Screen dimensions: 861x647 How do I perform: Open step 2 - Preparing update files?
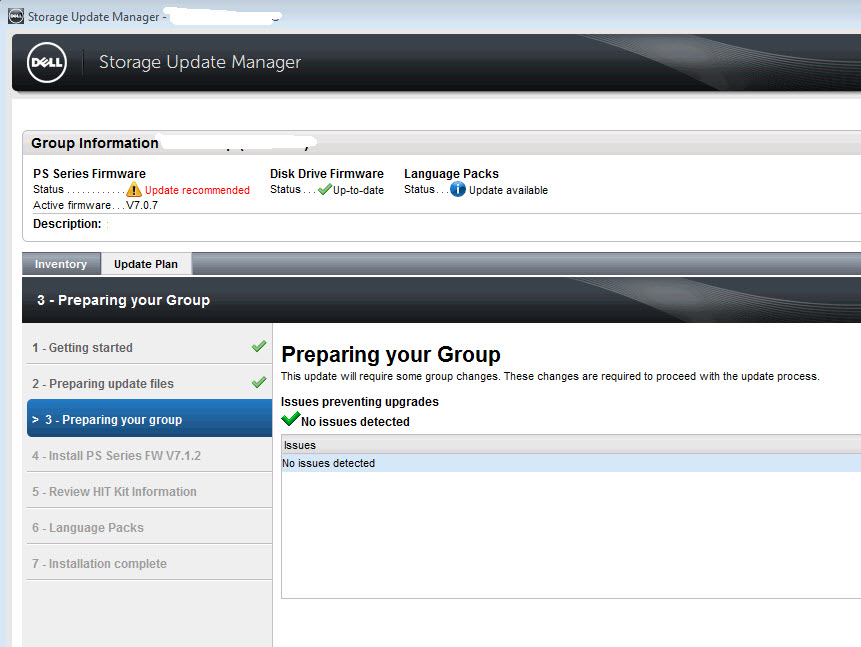(149, 383)
